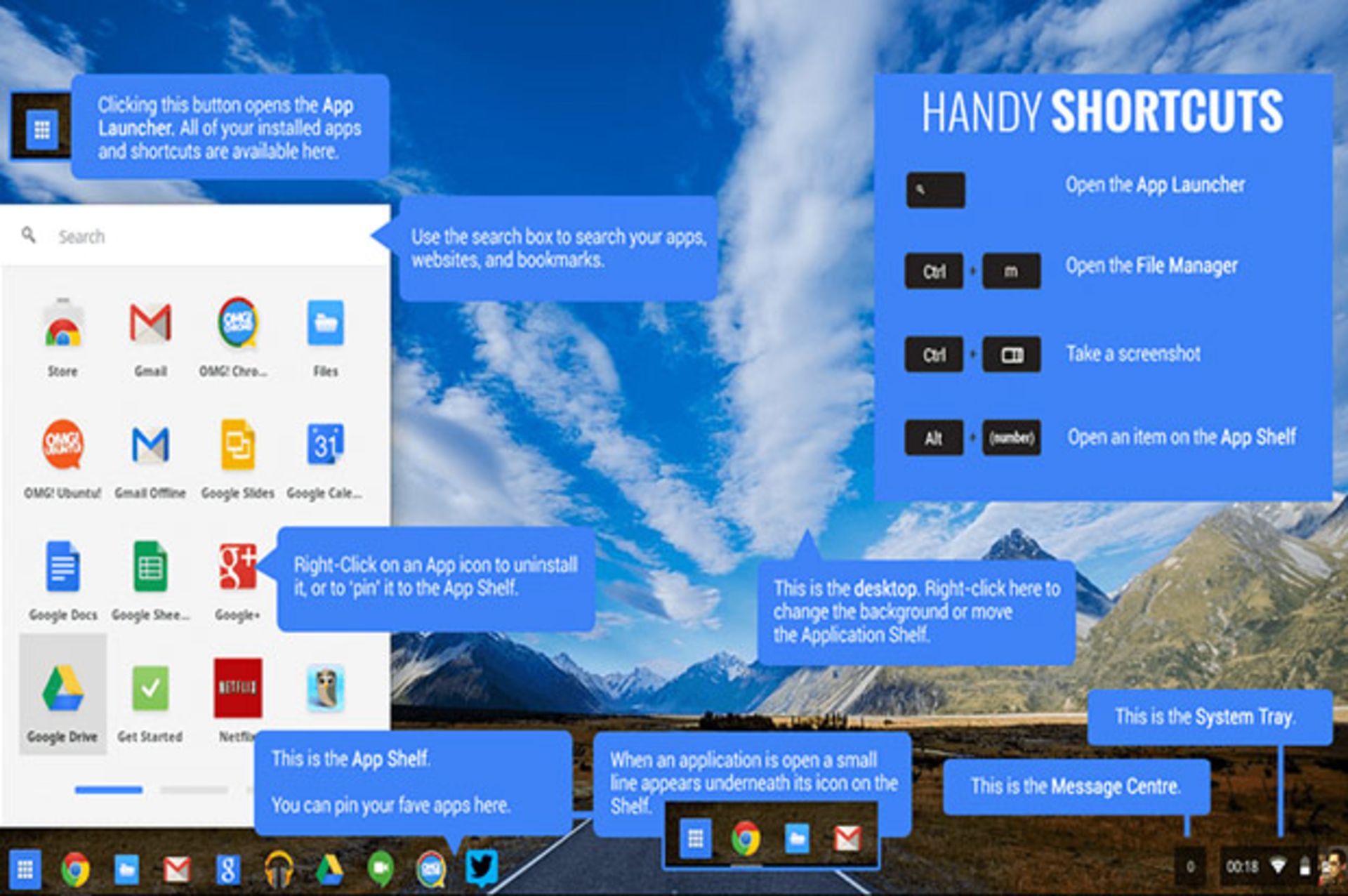Open Google Sheets app icon
The height and width of the screenshot is (896, 1348).
pos(150,567)
